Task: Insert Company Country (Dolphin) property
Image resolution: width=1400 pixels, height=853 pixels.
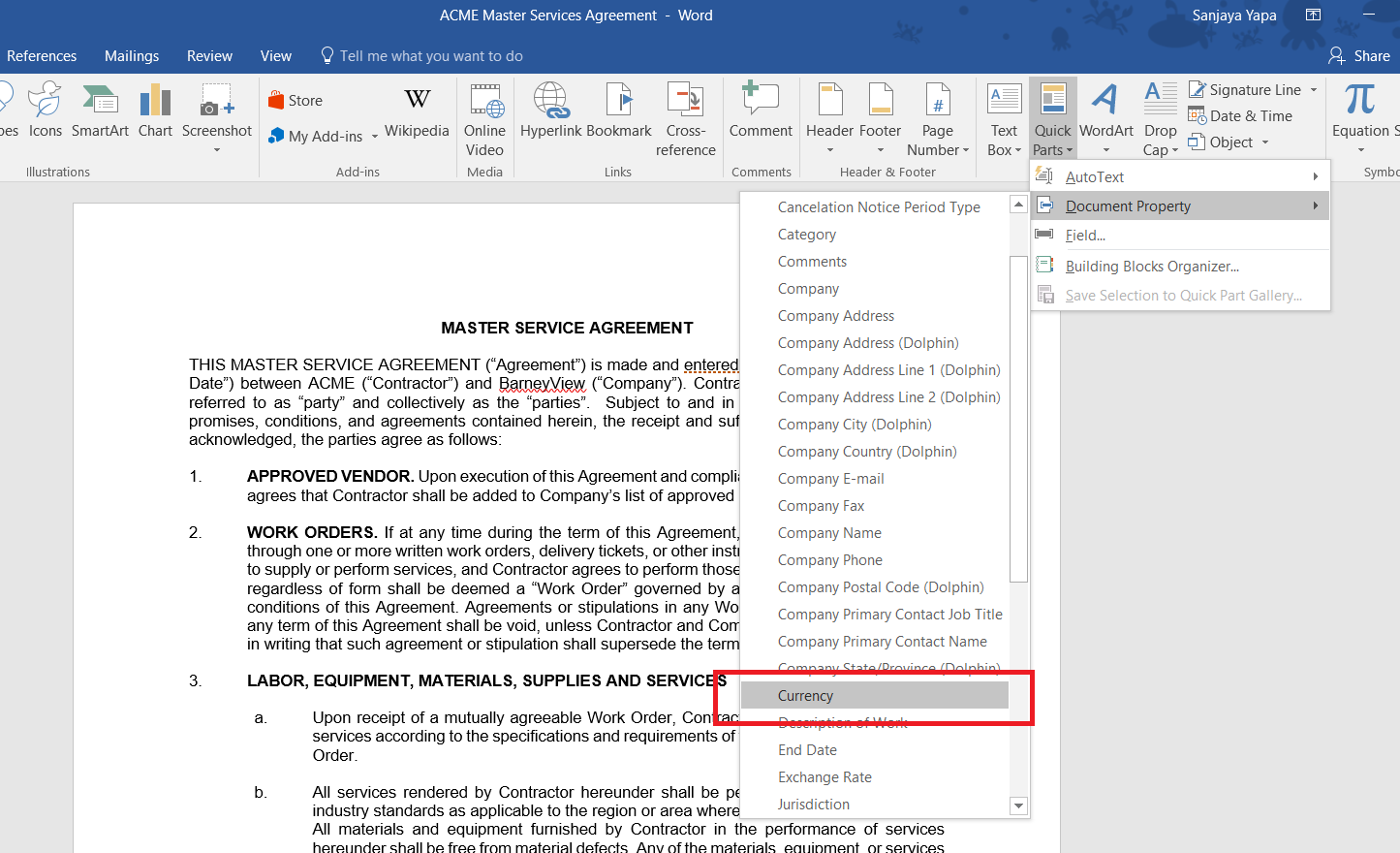Action: 875,452
